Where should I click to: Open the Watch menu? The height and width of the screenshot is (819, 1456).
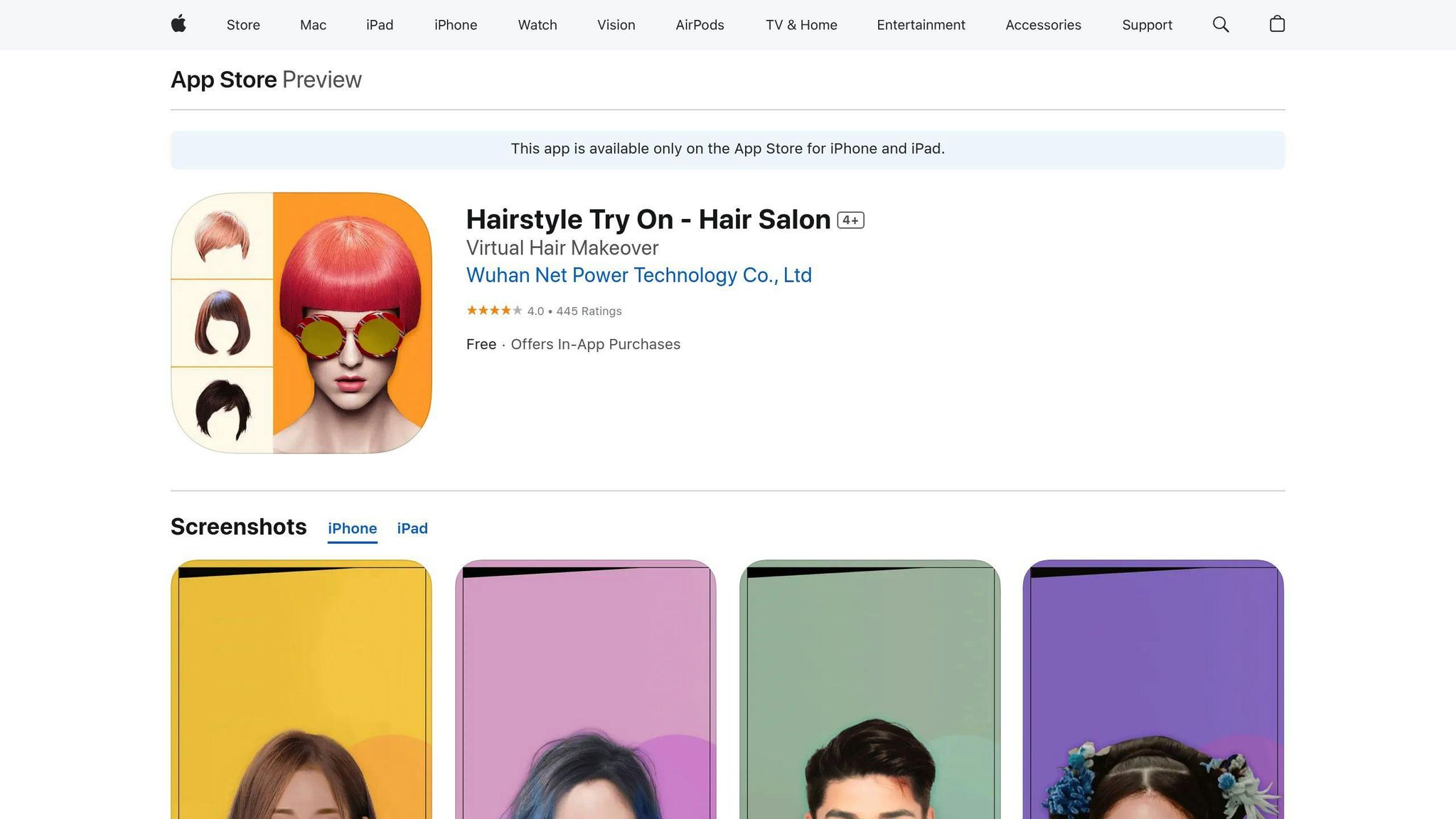tap(537, 25)
